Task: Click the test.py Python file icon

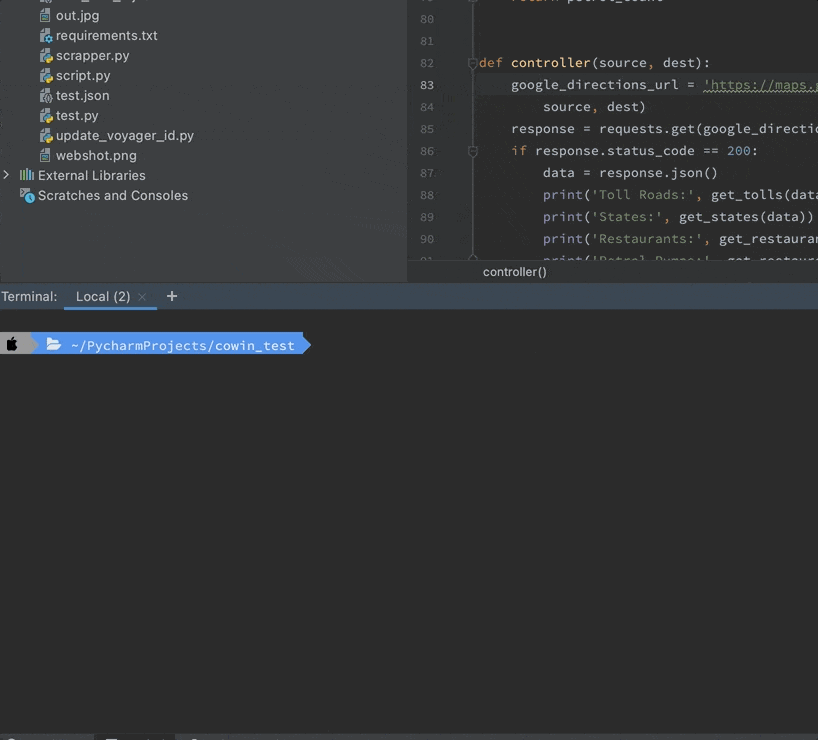Action: [x=46, y=116]
